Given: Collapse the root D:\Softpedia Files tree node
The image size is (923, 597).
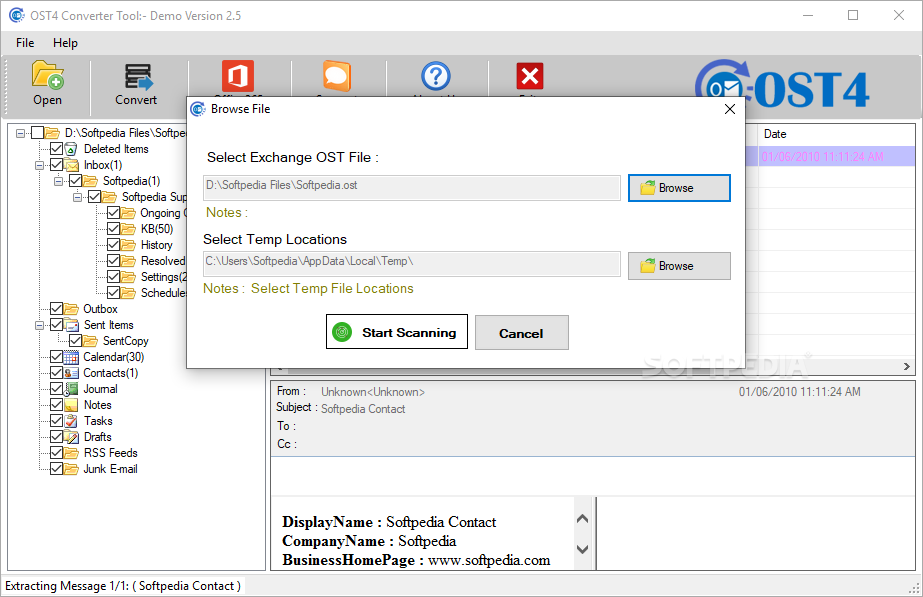Looking at the screenshot, I should tap(21, 133).
